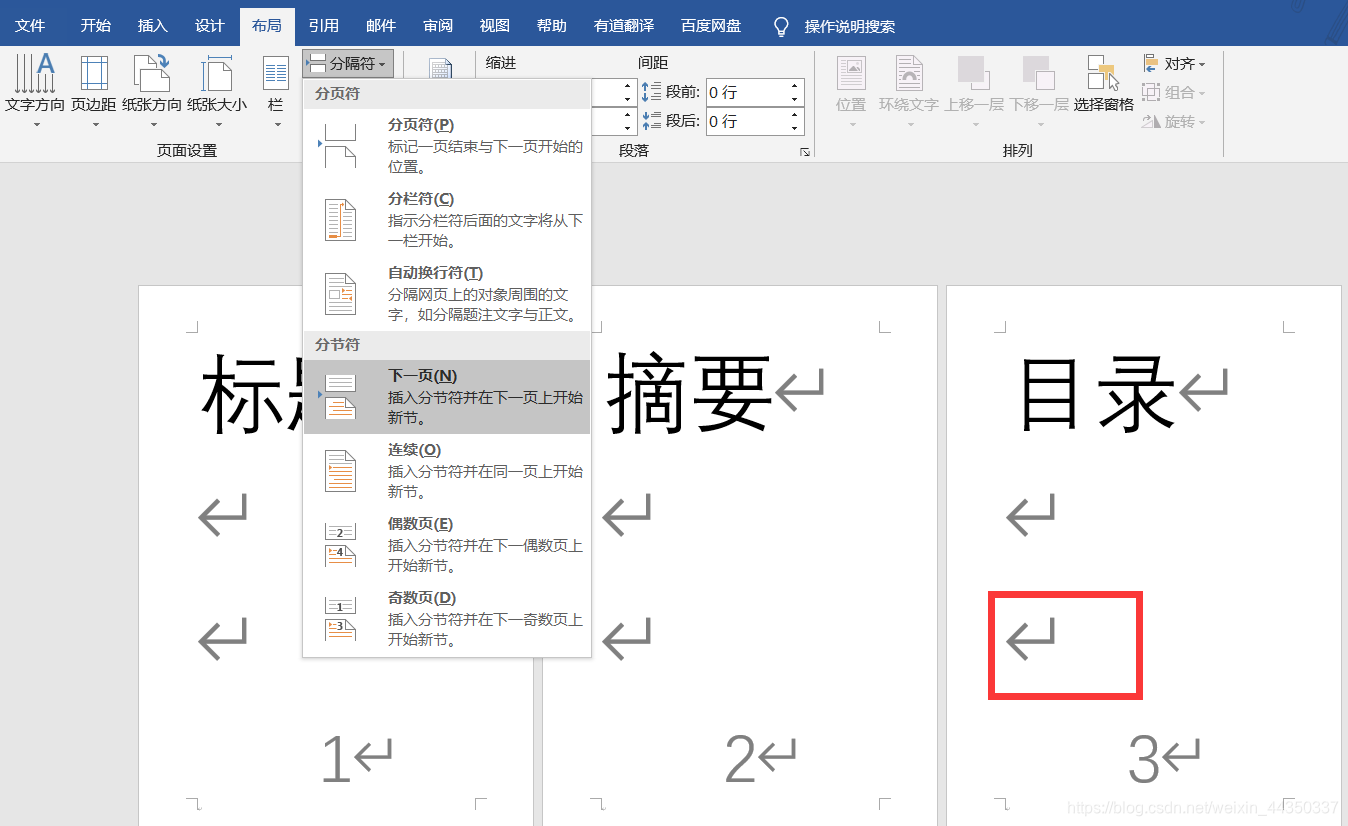Viewport: 1348px width, 826px height.
Task: Select 分栏符(C) column break option
Action: click(x=447, y=220)
